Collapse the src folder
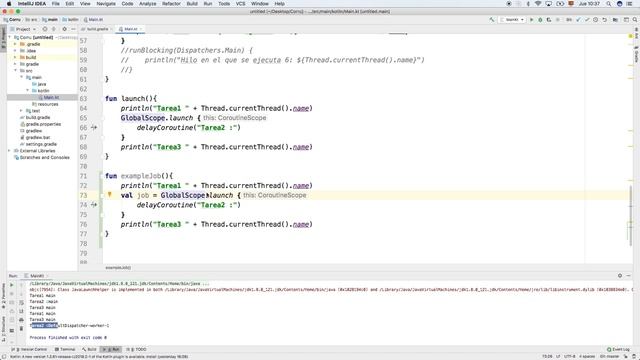The height and width of the screenshot is (360, 640). click(x=15, y=71)
